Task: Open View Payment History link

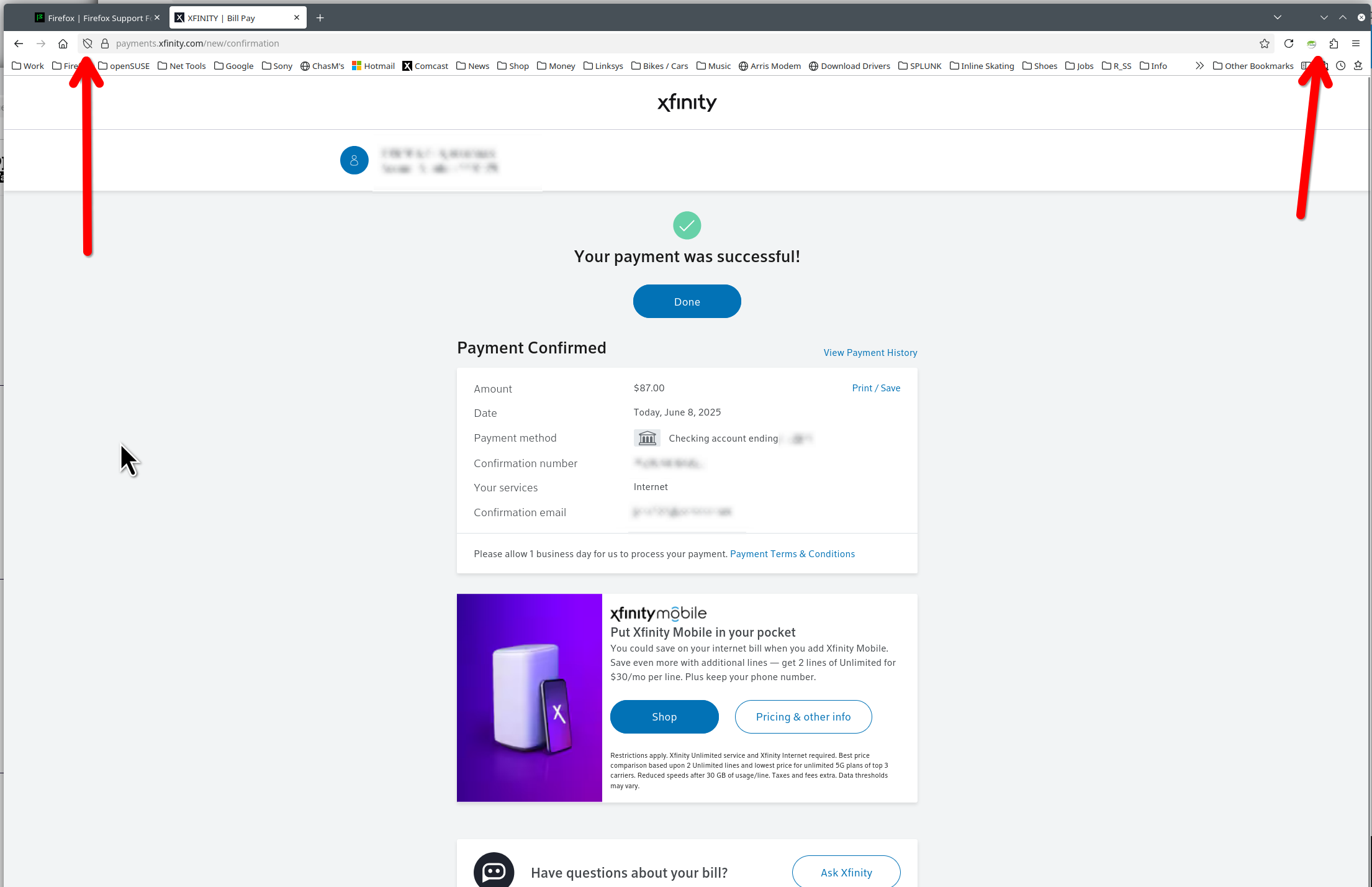Action: click(x=870, y=353)
